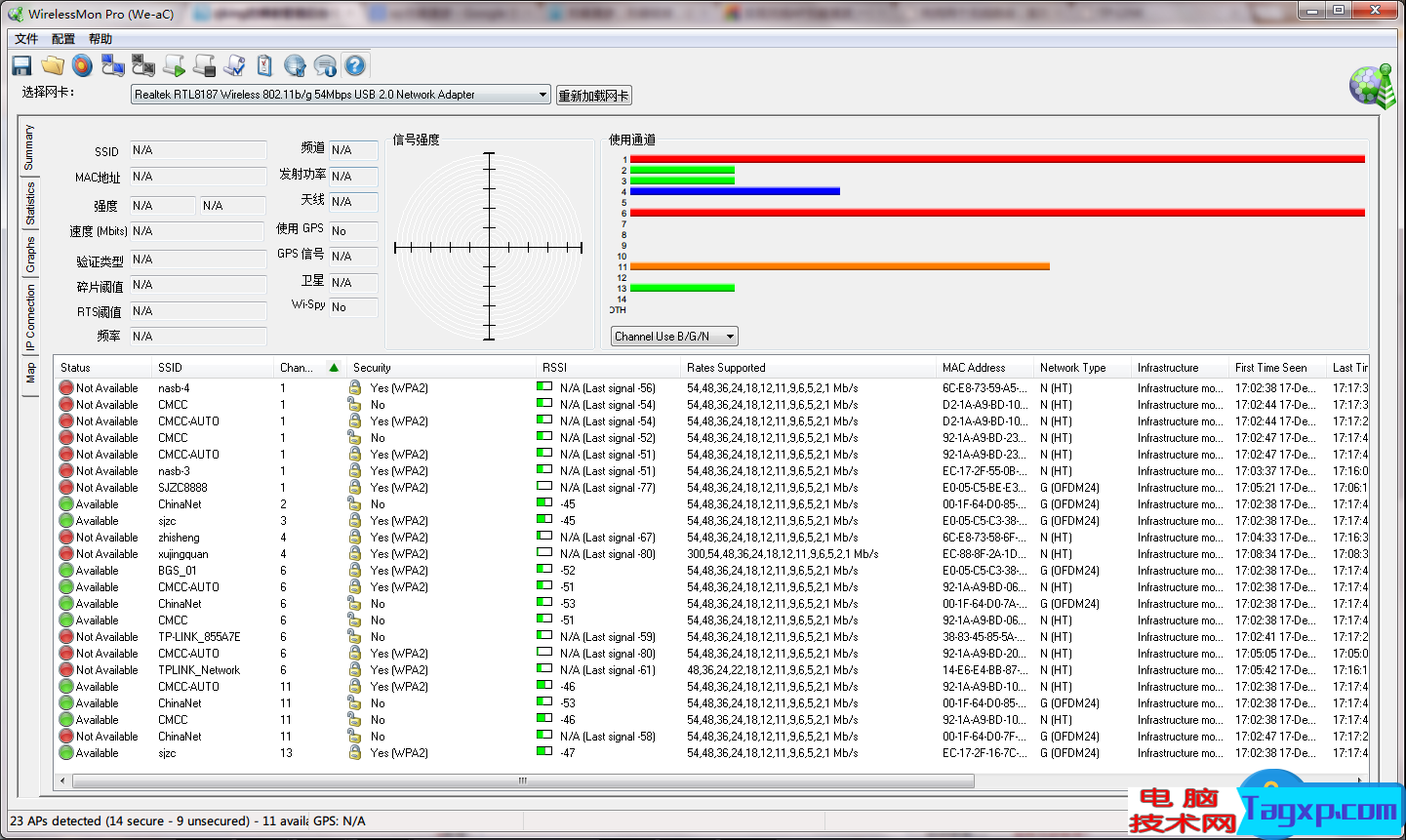
Task: Click the green status icon for BGS_01
Action: click(66, 571)
